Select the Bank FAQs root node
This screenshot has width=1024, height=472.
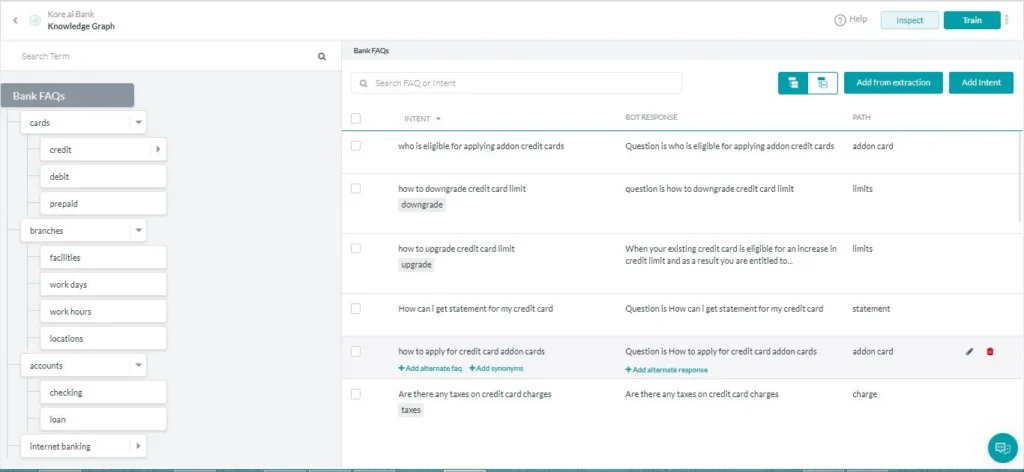[67, 95]
